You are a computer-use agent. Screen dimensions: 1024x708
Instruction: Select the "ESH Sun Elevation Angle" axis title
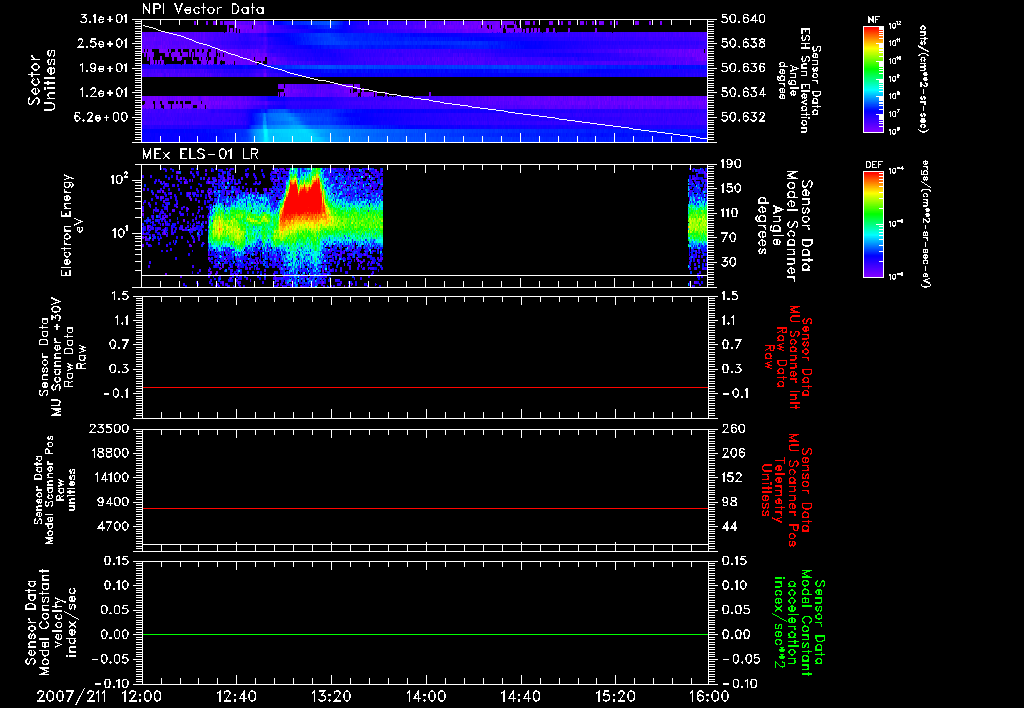coord(797,81)
